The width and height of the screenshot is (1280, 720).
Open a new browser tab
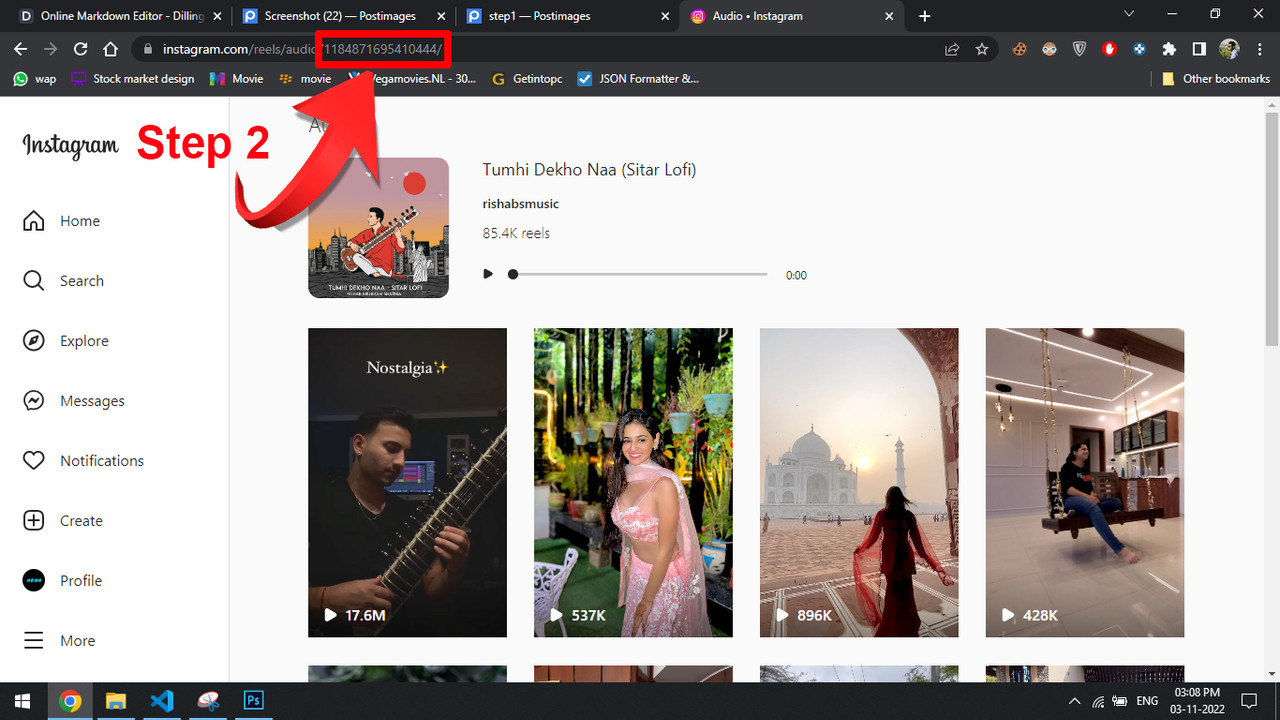[925, 16]
